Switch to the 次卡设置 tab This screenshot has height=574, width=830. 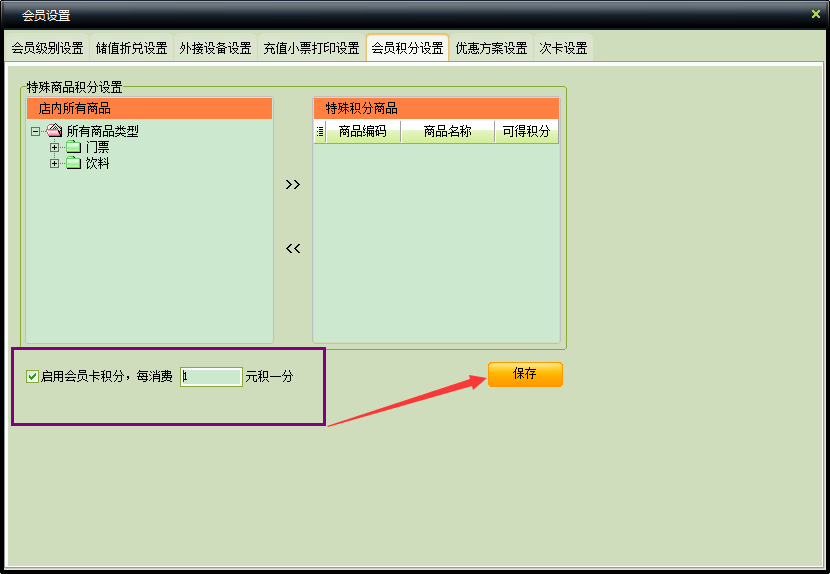pos(563,48)
